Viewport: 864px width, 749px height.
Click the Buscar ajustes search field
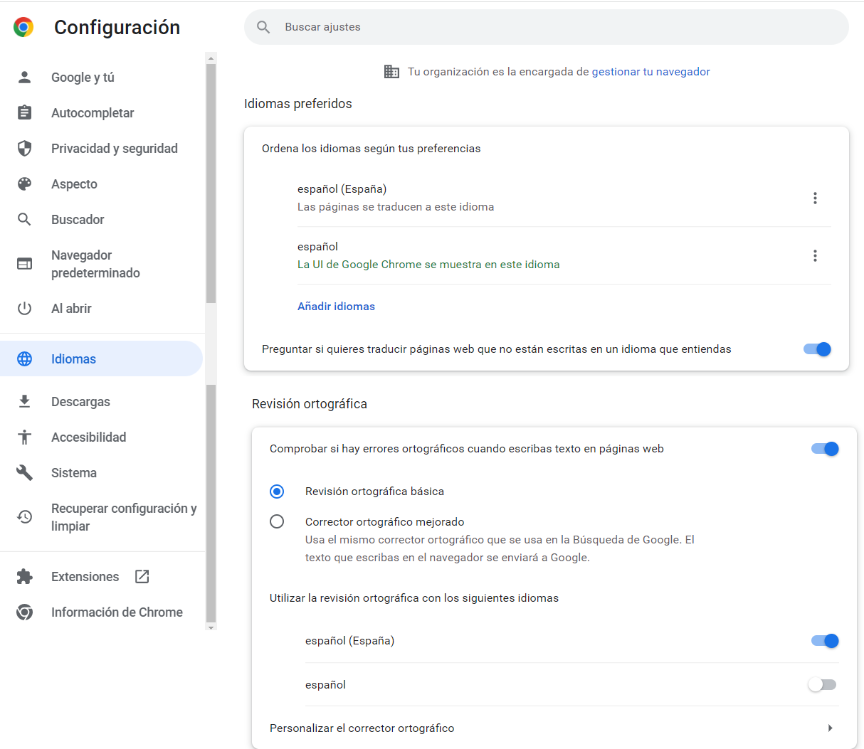tap(546, 27)
